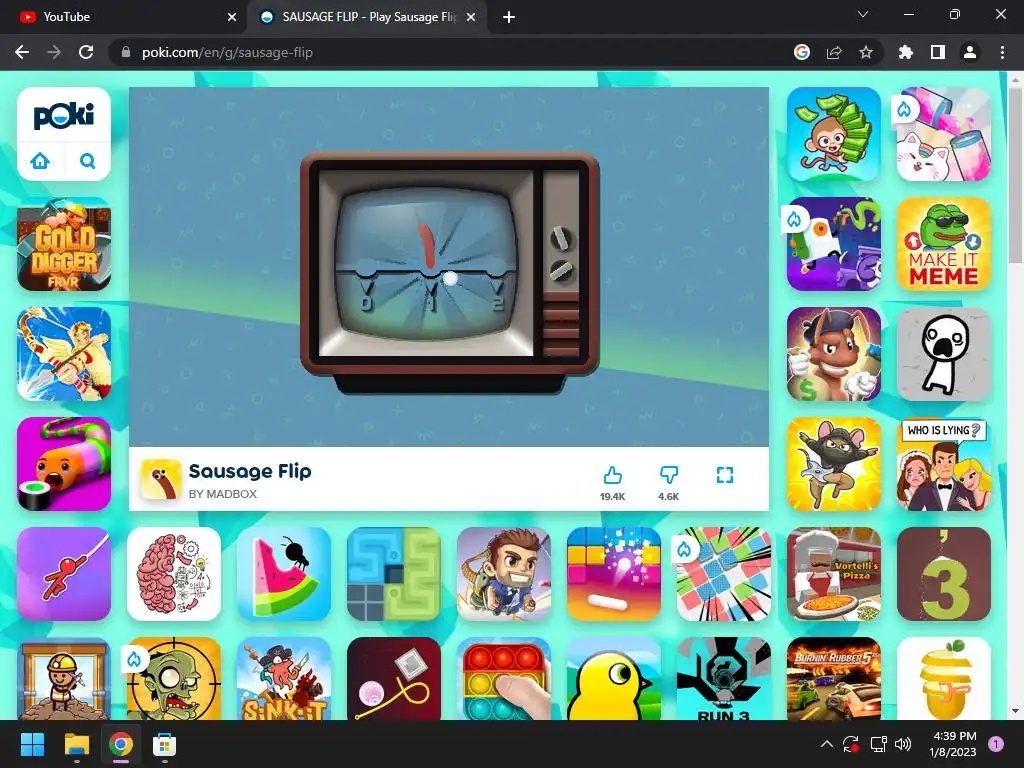Open the Sink It pirate game
The height and width of the screenshot is (768, 1024).
coord(284,679)
